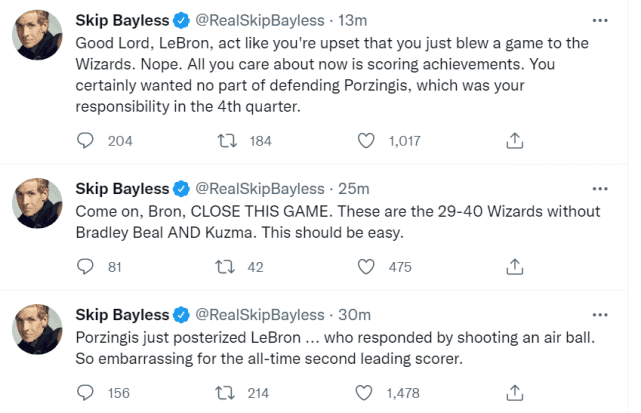Click Skip Bayless avatar on the top tweet

tap(39, 37)
